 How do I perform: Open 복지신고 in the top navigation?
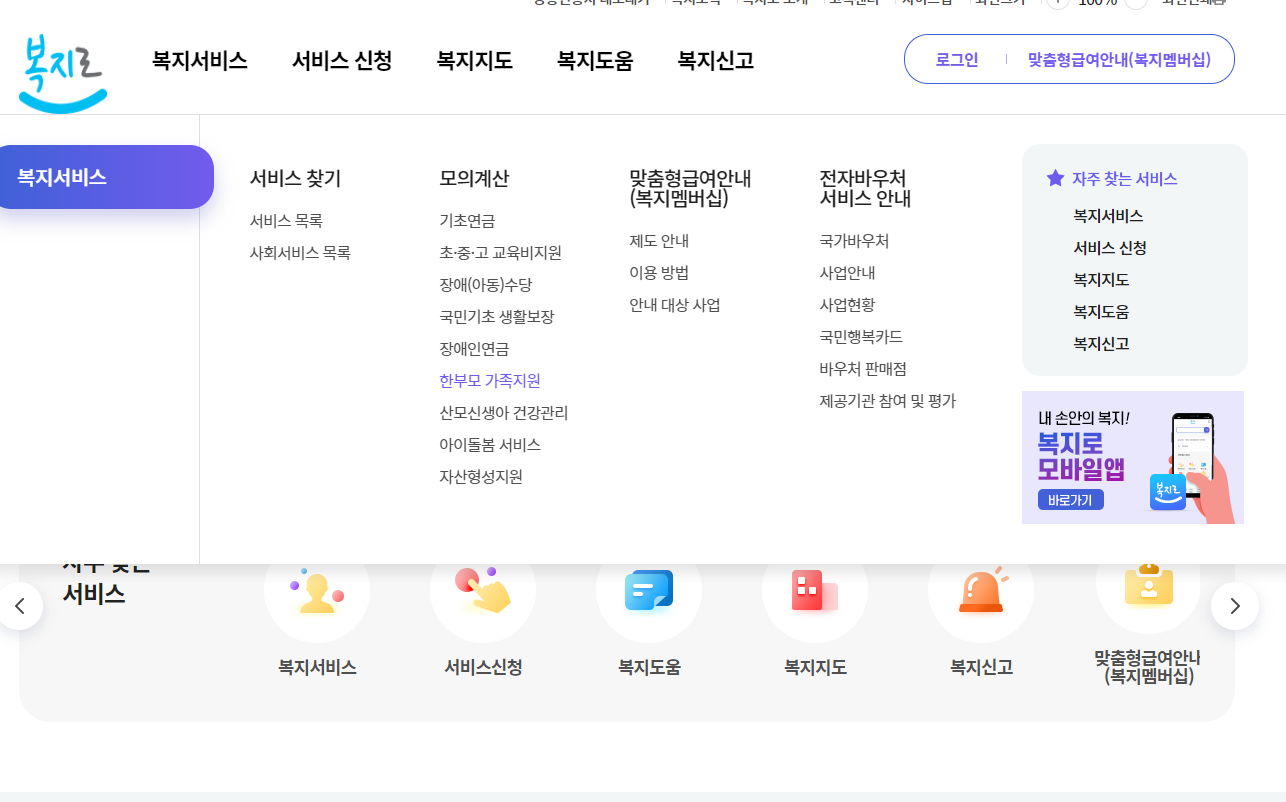(715, 60)
